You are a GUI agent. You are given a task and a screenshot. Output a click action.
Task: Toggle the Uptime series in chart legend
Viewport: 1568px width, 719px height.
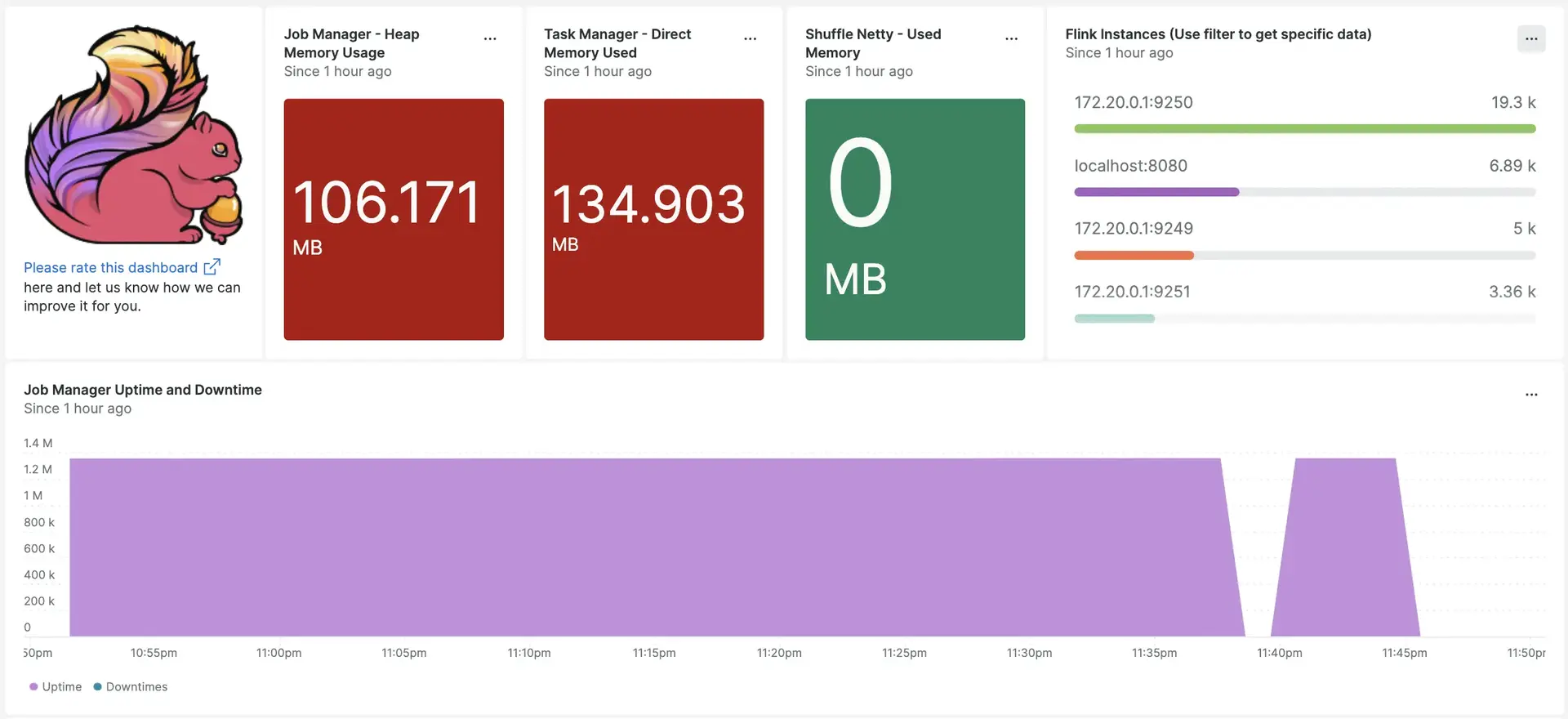click(56, 687)
